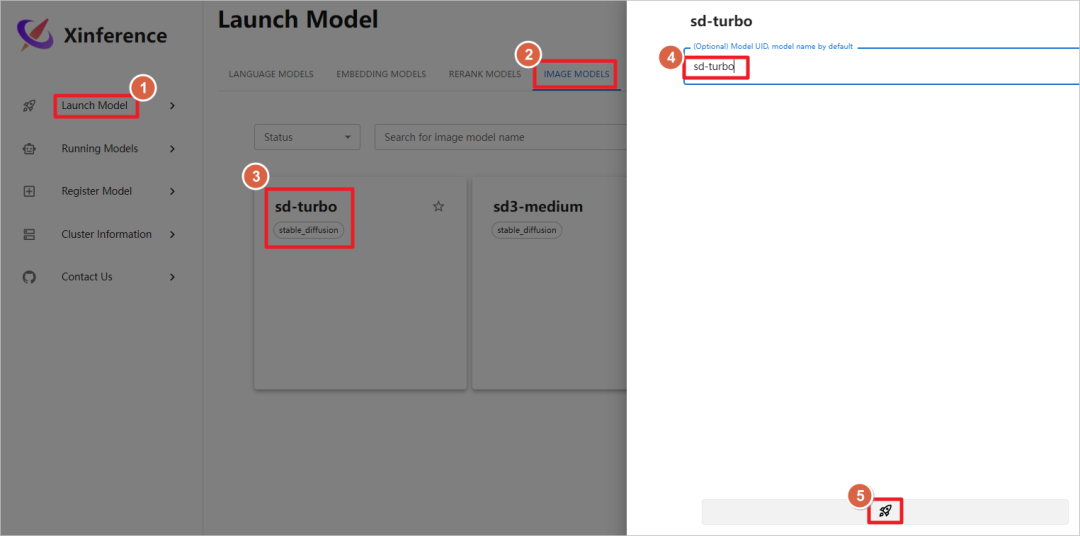
Task: Click the robot icon beside Running Models
Action: point(29,149)
